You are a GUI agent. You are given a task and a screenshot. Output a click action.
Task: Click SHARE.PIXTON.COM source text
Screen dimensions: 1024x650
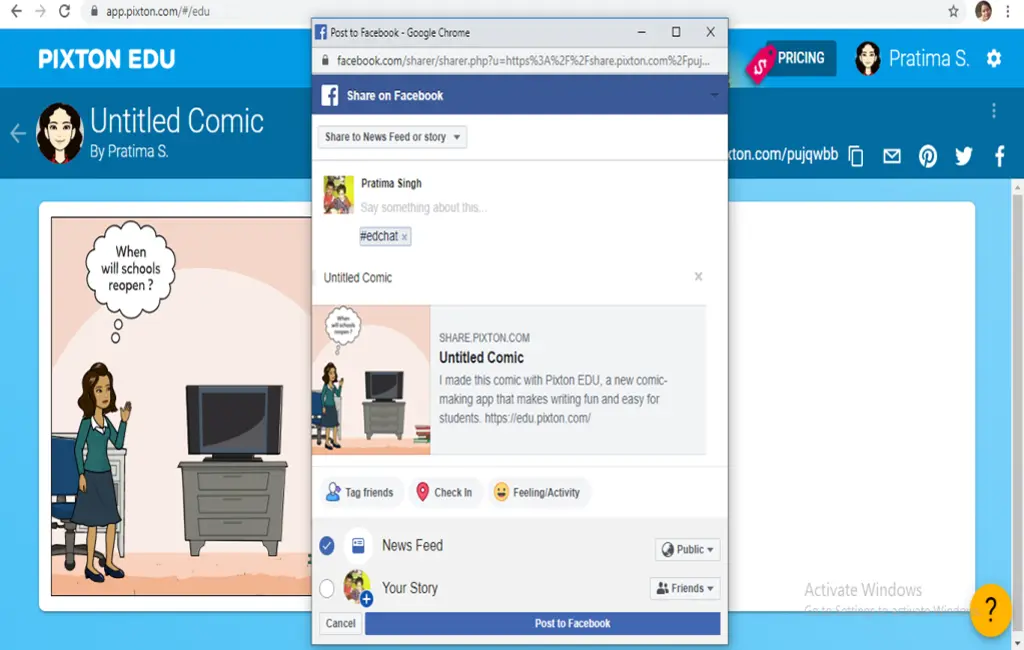tap(484, 338)
